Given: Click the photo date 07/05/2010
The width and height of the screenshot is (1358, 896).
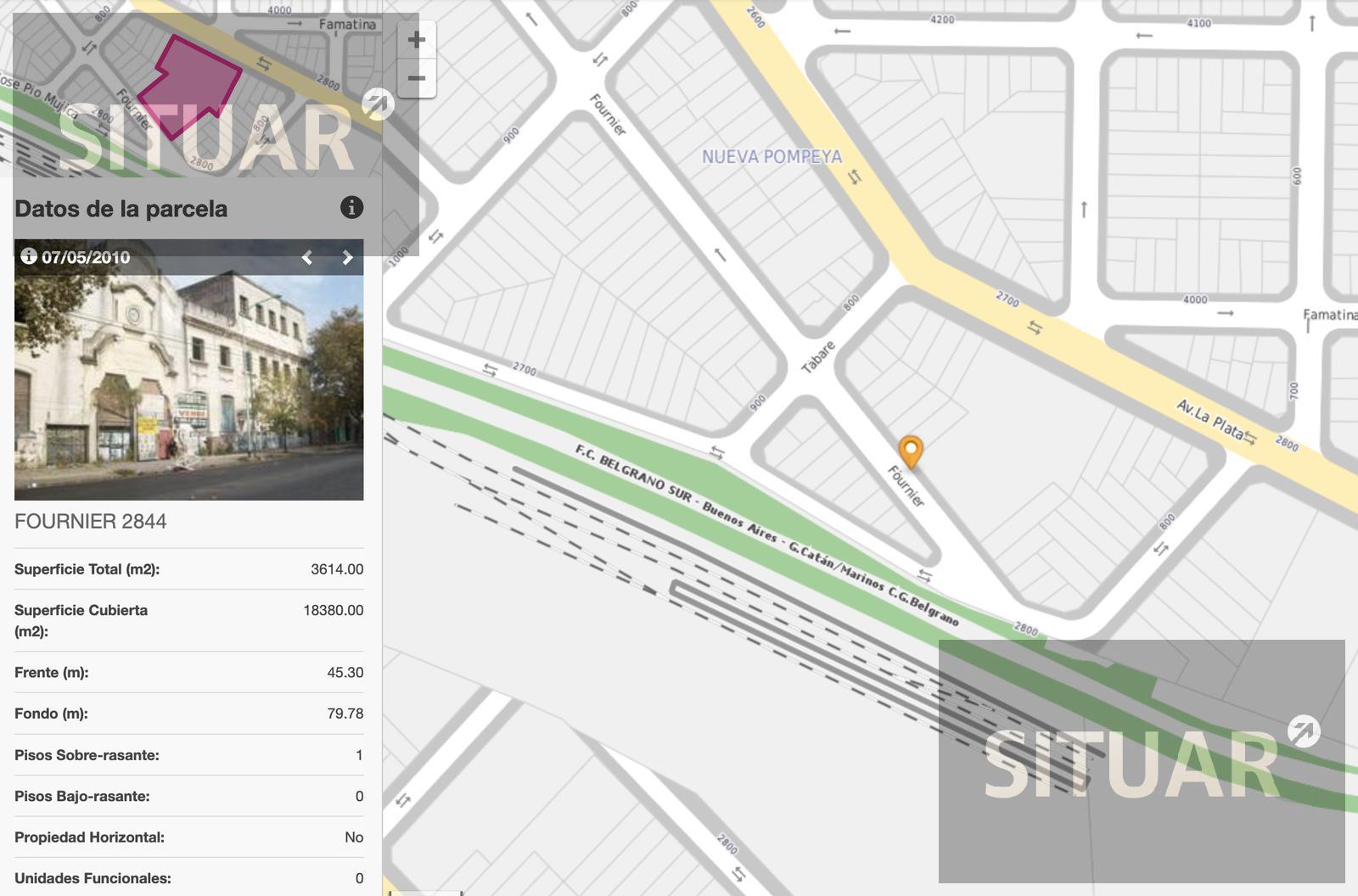Looking at the screenshot, I should pos(86,257).
